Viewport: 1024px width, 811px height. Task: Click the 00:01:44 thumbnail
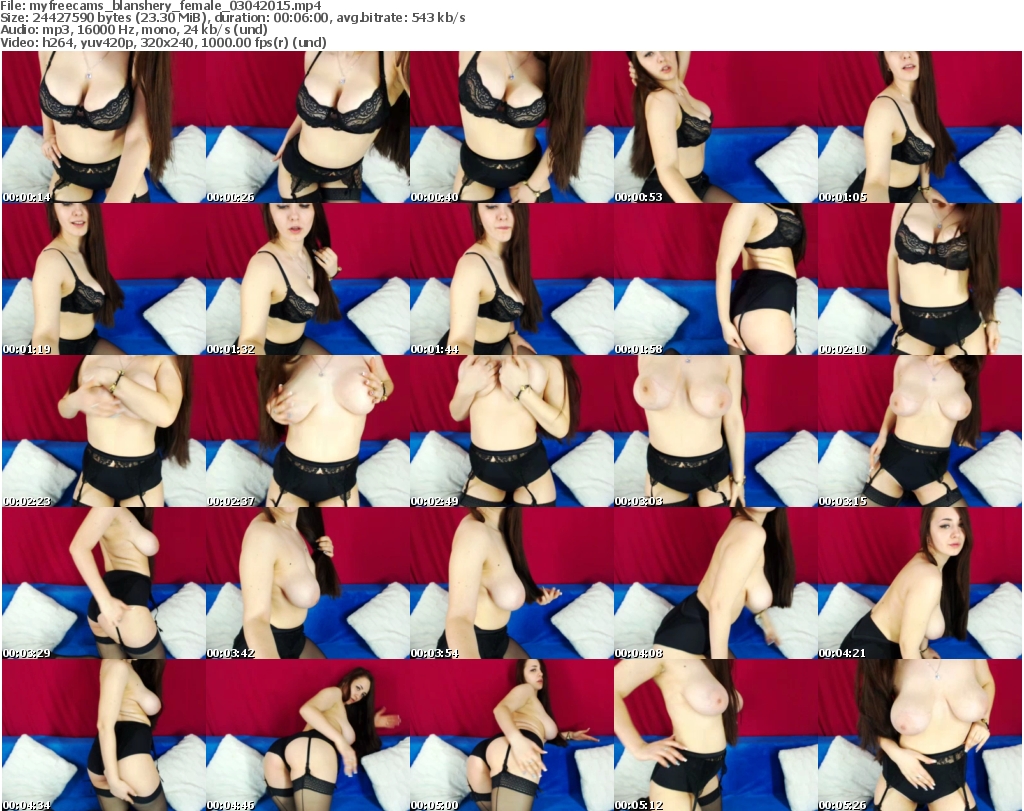pos(511,279)
